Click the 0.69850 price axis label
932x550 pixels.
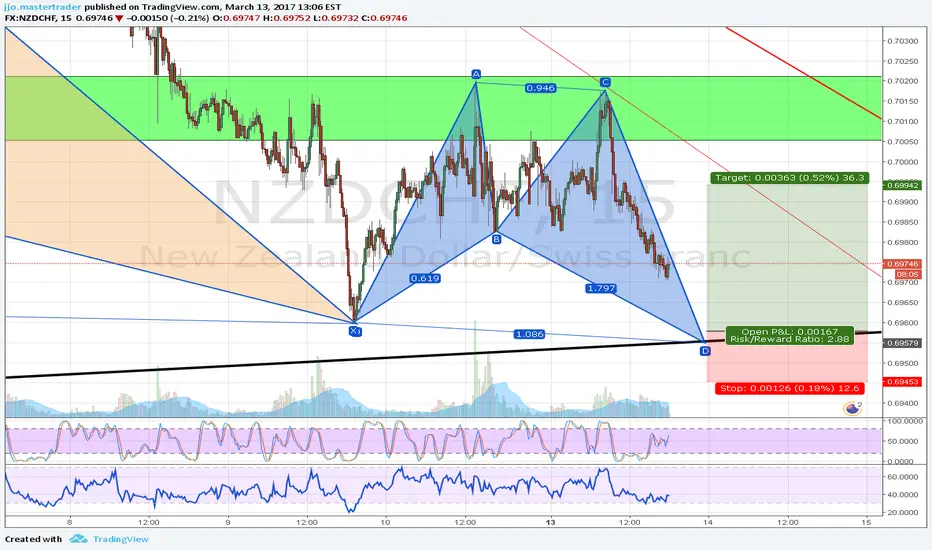tap(902, 222)
